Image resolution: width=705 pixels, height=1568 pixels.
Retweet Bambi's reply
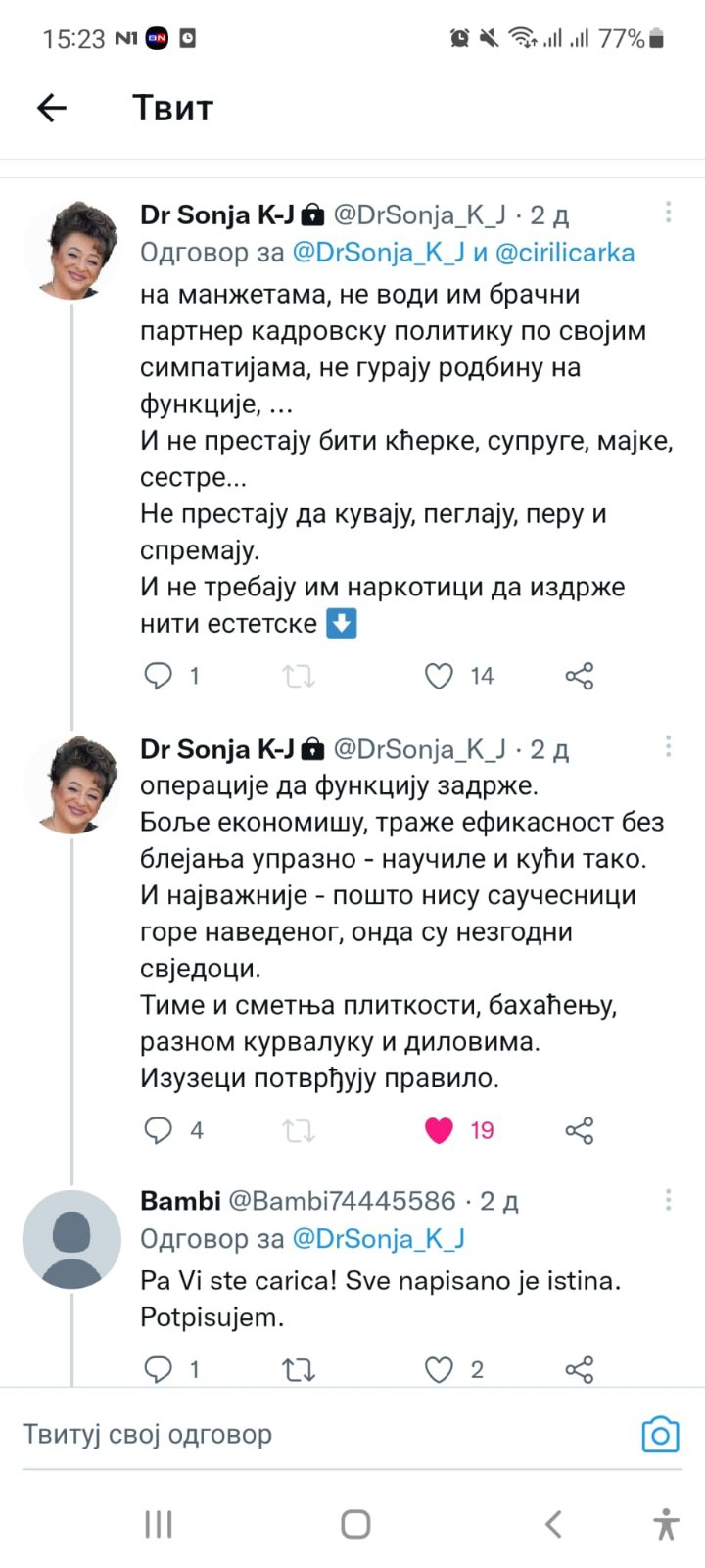pyautogui.click(x=299, y=1369)
